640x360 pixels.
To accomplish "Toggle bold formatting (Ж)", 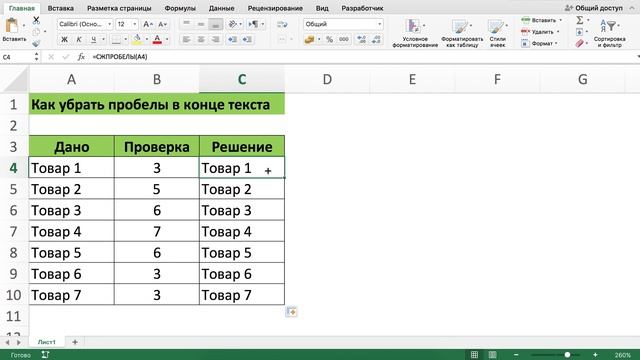I will pyautogui.click(x=64, y=40).
